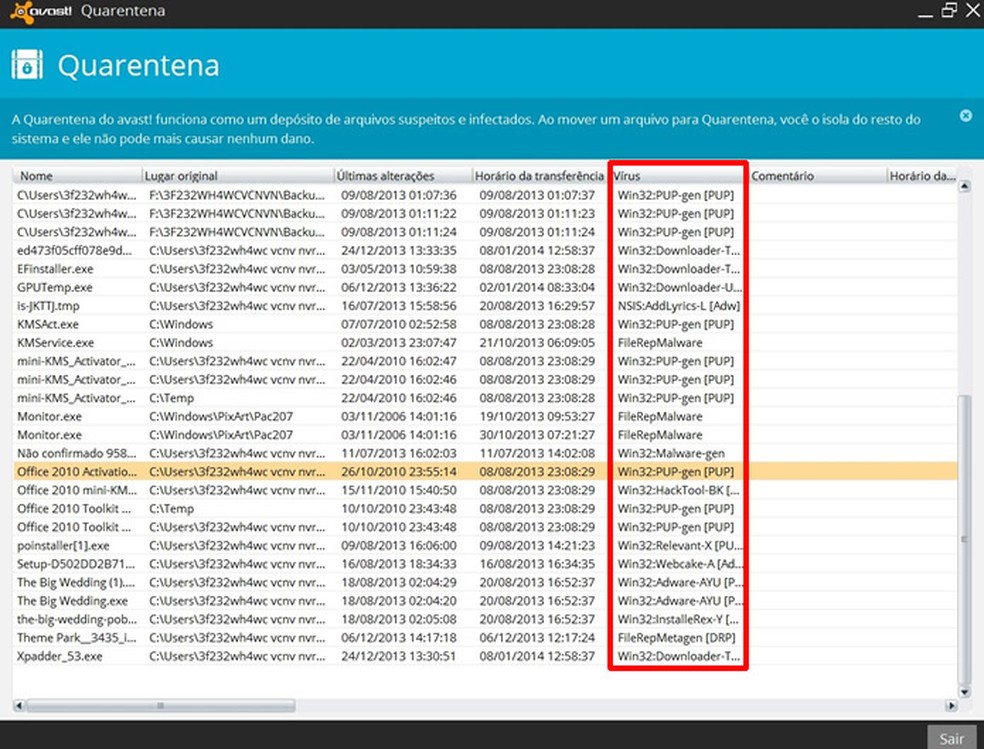
Task: Select Monitor.exe transferred 30/10/2013
Action: (485, 435)
